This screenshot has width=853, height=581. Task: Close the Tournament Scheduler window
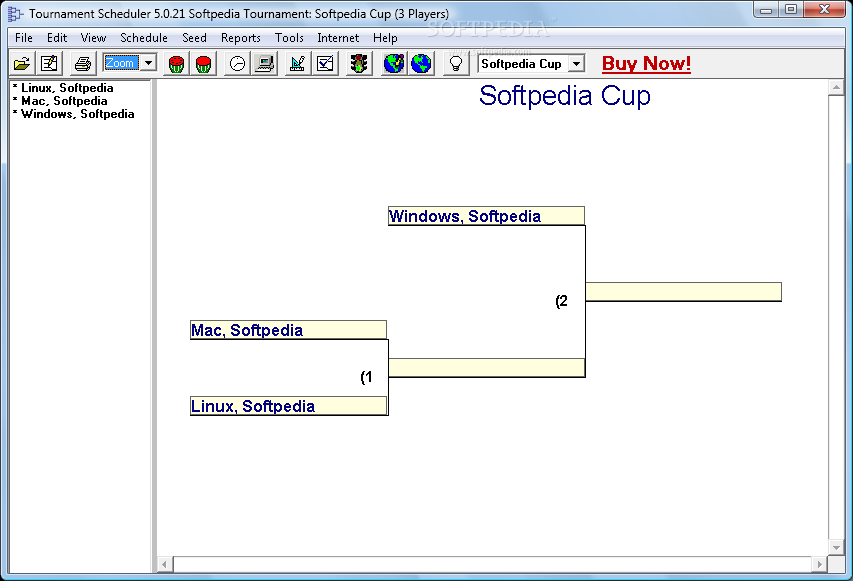pos(824,10)
